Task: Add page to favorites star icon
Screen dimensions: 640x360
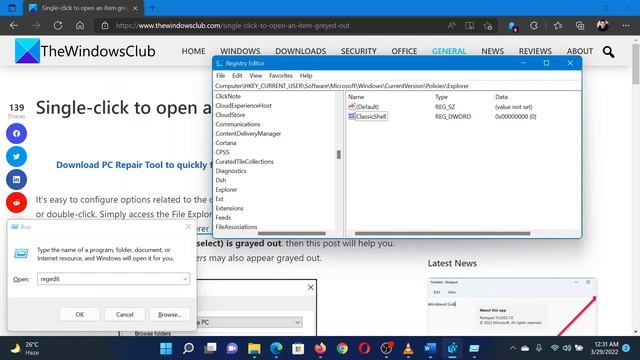Action: 488,26
